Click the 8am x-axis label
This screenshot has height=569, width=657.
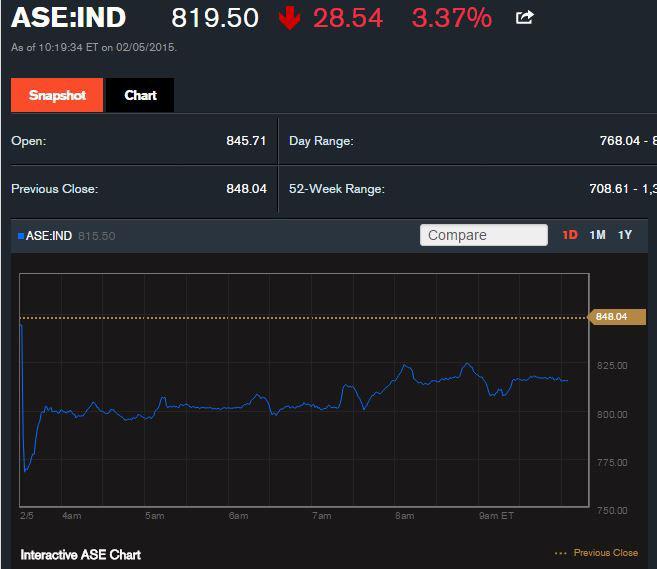coord(404,516)
